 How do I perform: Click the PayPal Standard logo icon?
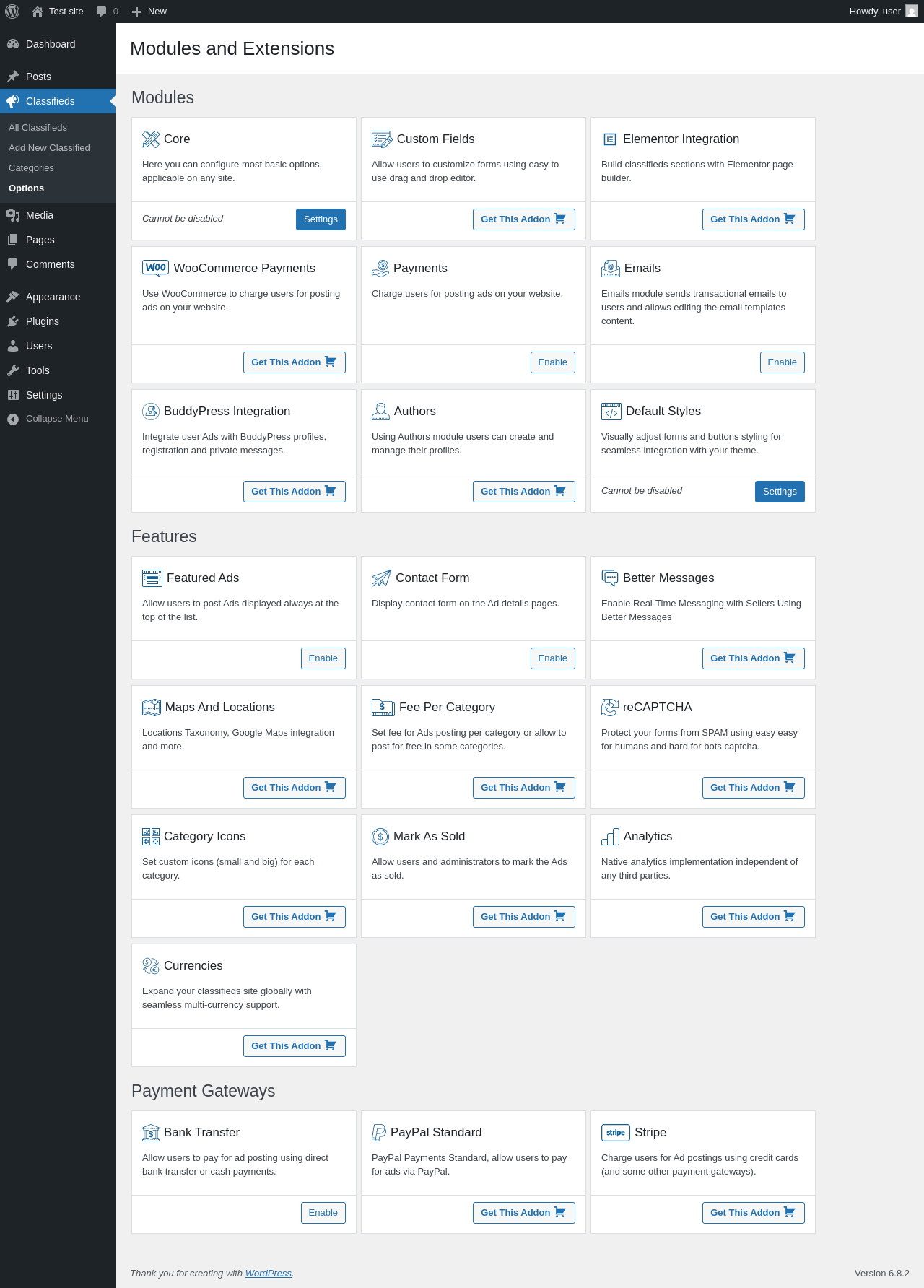pos(379,1132)
